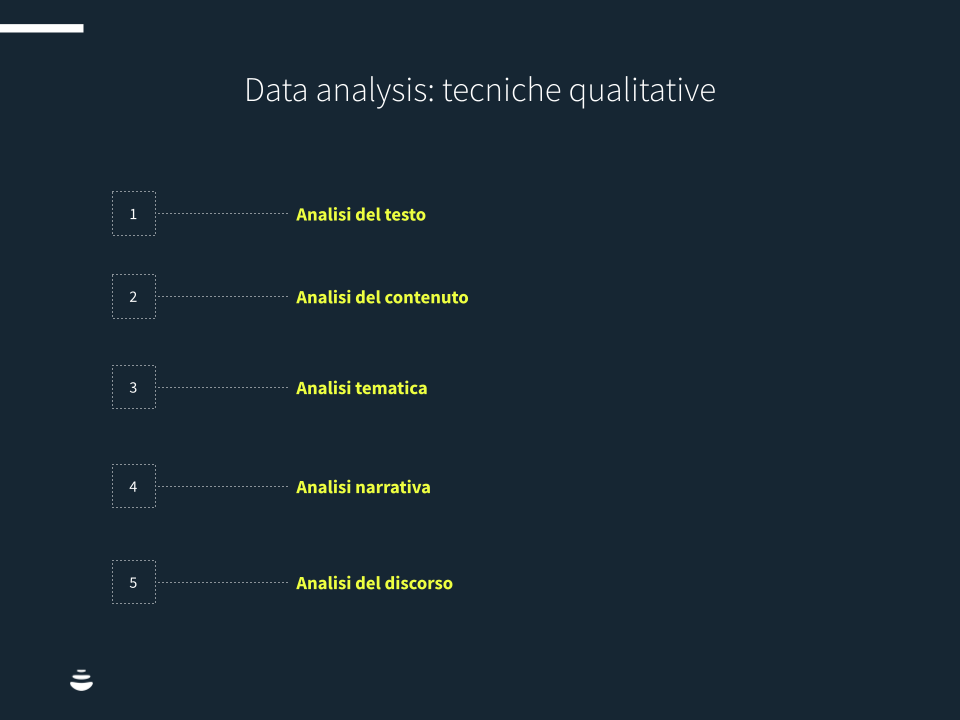Select the dotted line leading to "Analisi tematica"
This screenshot has height=720, width=960.
[x=222, y=387]
